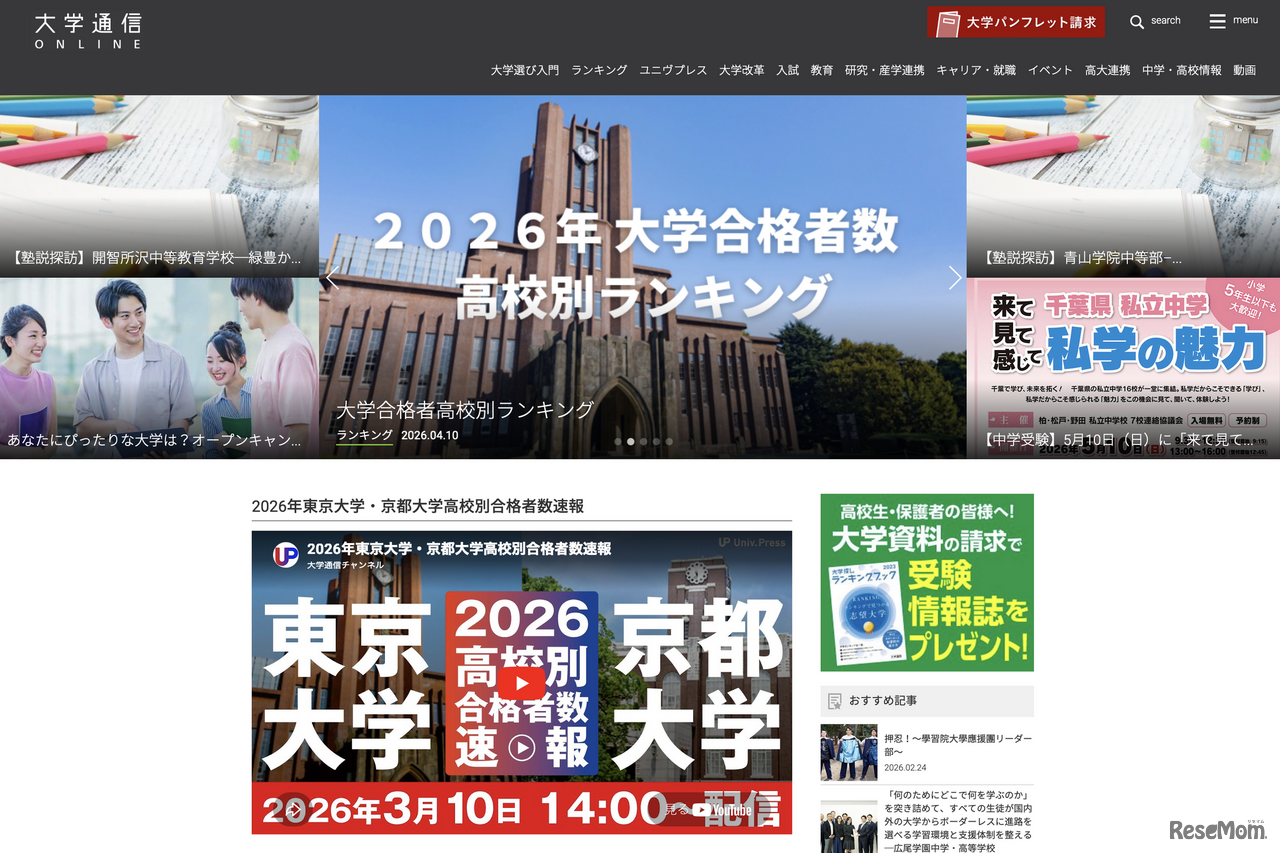This screenshot has height=853, width=1280.
Task: Select the fifth carousel dot
Action: [x=670, y=441]
